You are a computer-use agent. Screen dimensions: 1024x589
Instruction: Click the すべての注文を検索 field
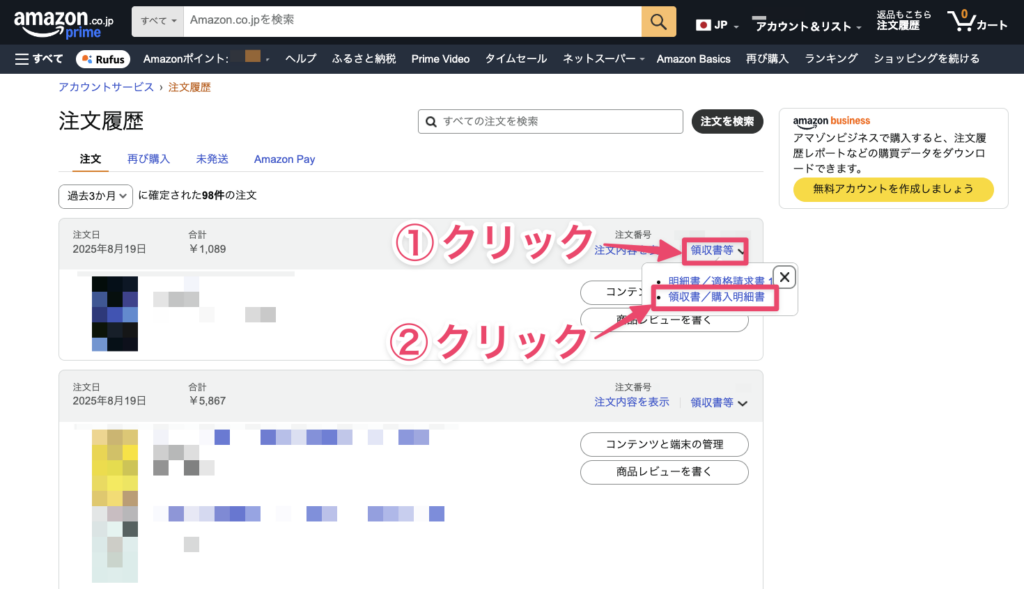(551, 121)
